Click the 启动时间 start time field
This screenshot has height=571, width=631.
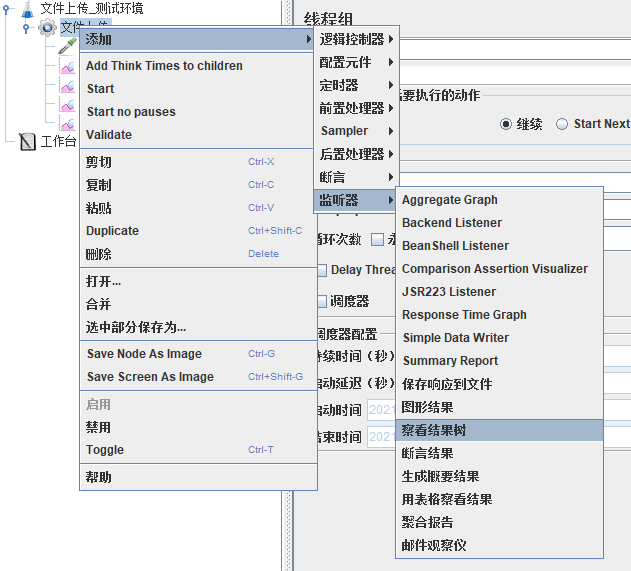pos(380,410)
